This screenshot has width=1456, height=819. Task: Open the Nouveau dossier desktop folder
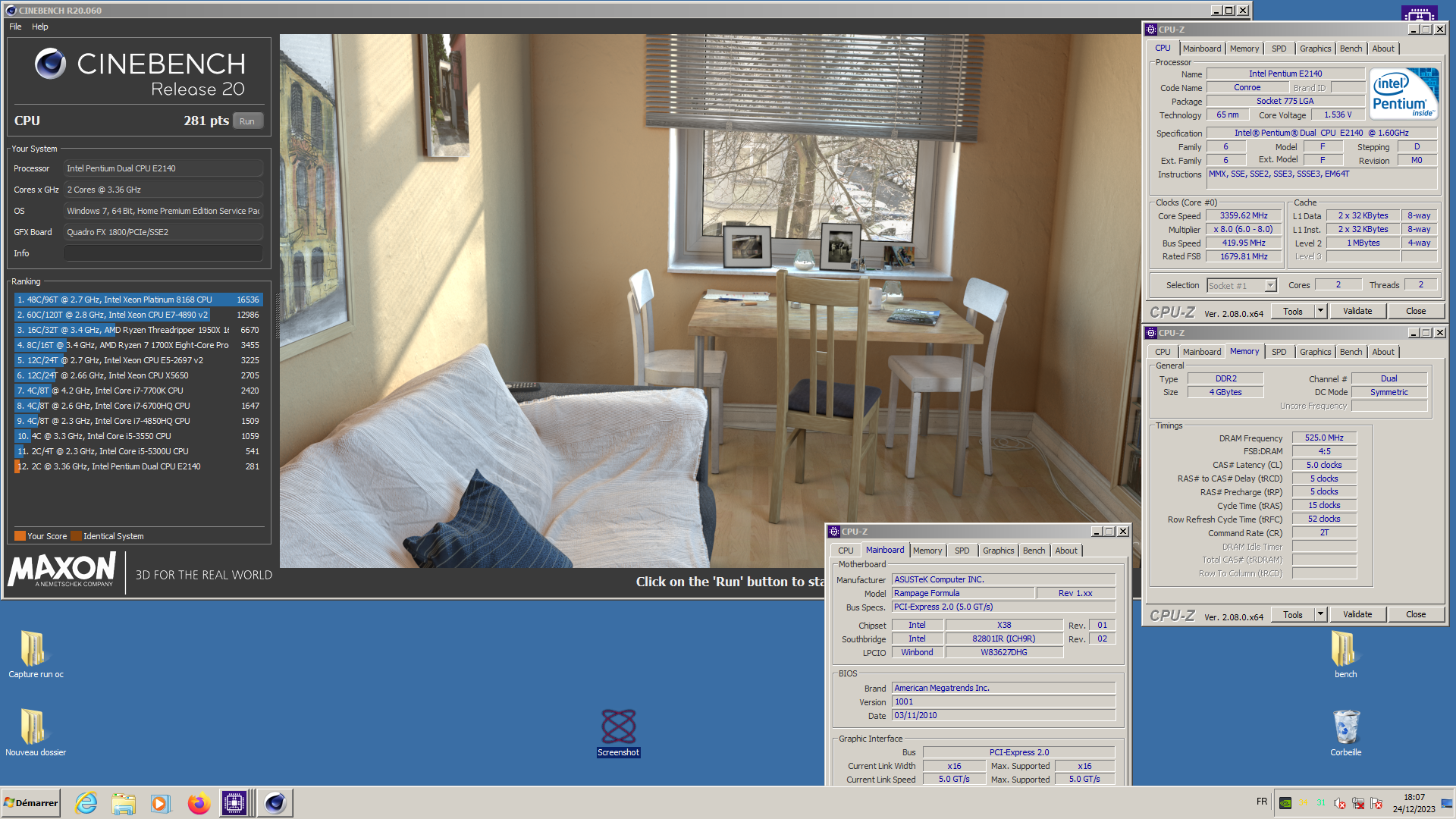coord(36,732)
